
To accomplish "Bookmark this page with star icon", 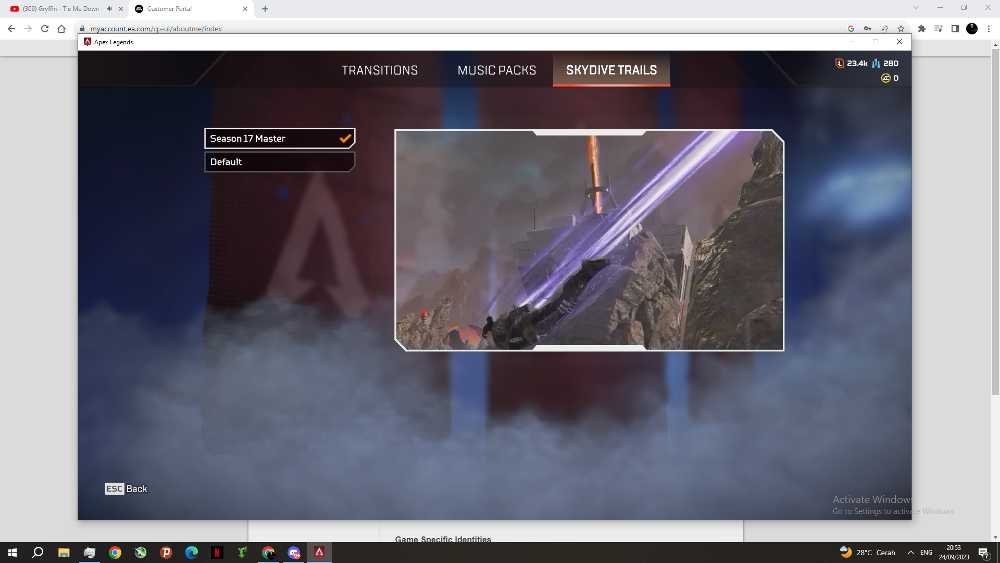I will 901,29.
